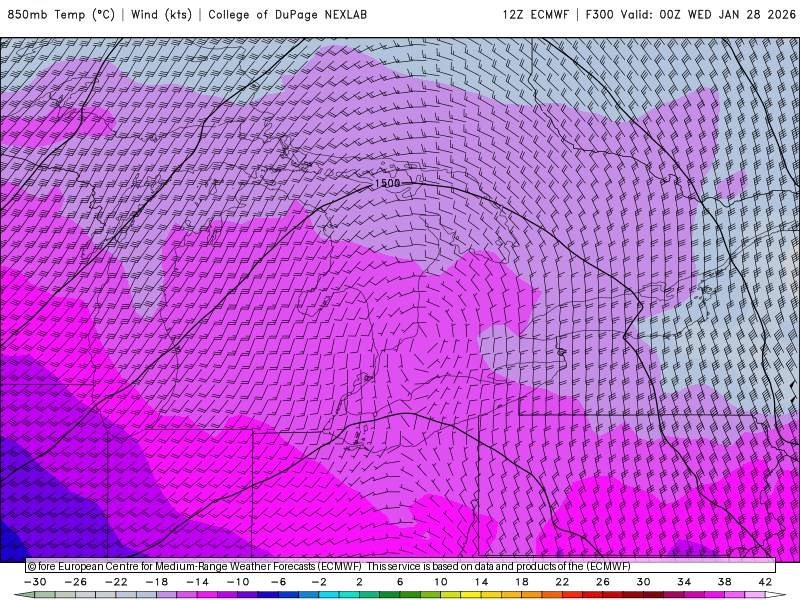Click the "850mb Temp (°C)" title text
Screen dimensions: 800x600
coord(61,14)
